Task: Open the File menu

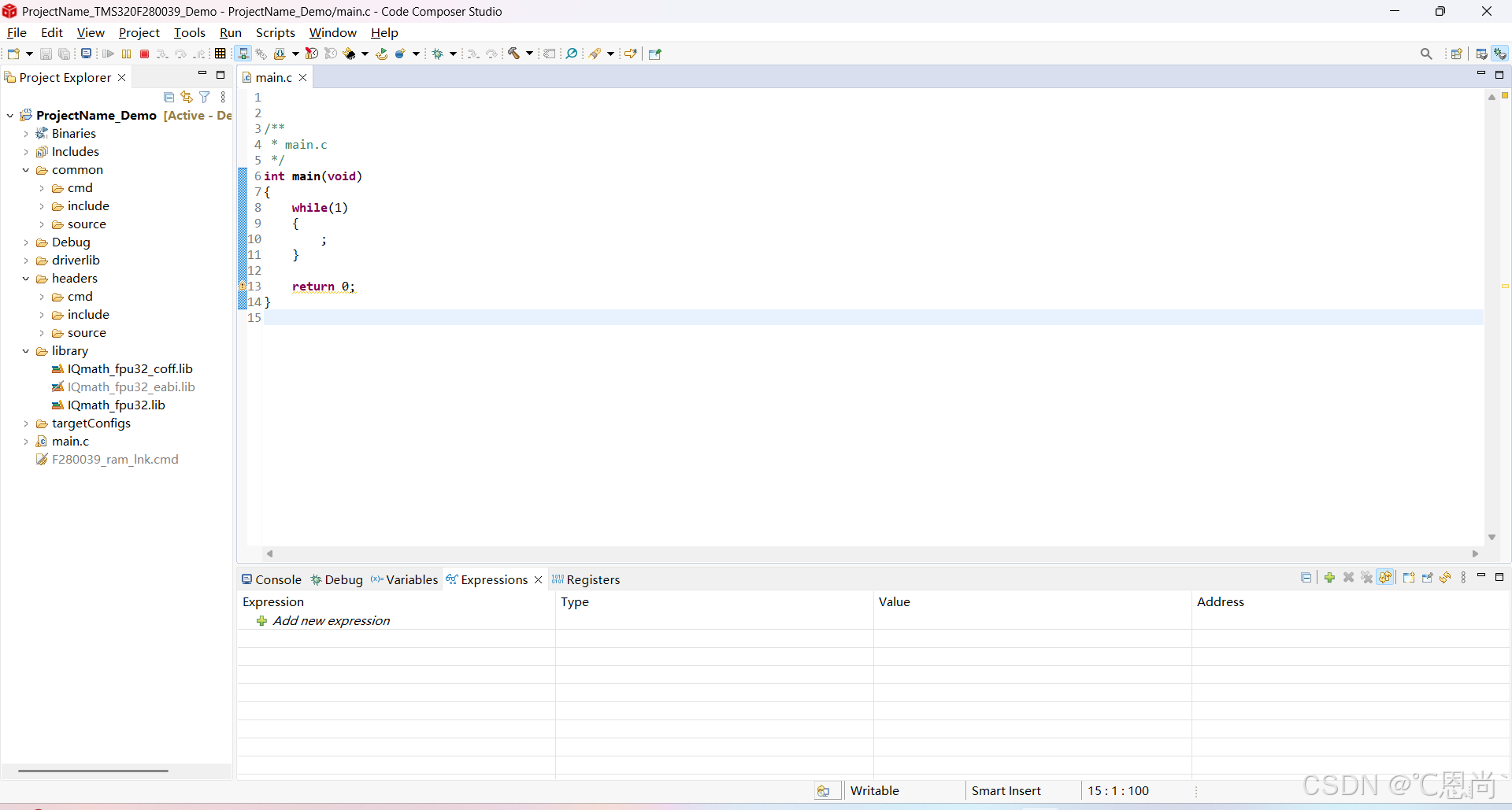Action: click(x=17, y=32)
